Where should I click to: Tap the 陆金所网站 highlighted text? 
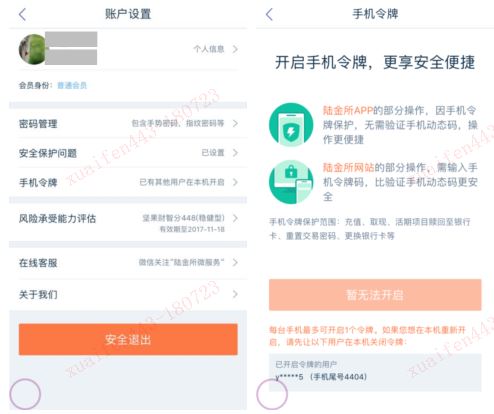(x=348, y=167)
